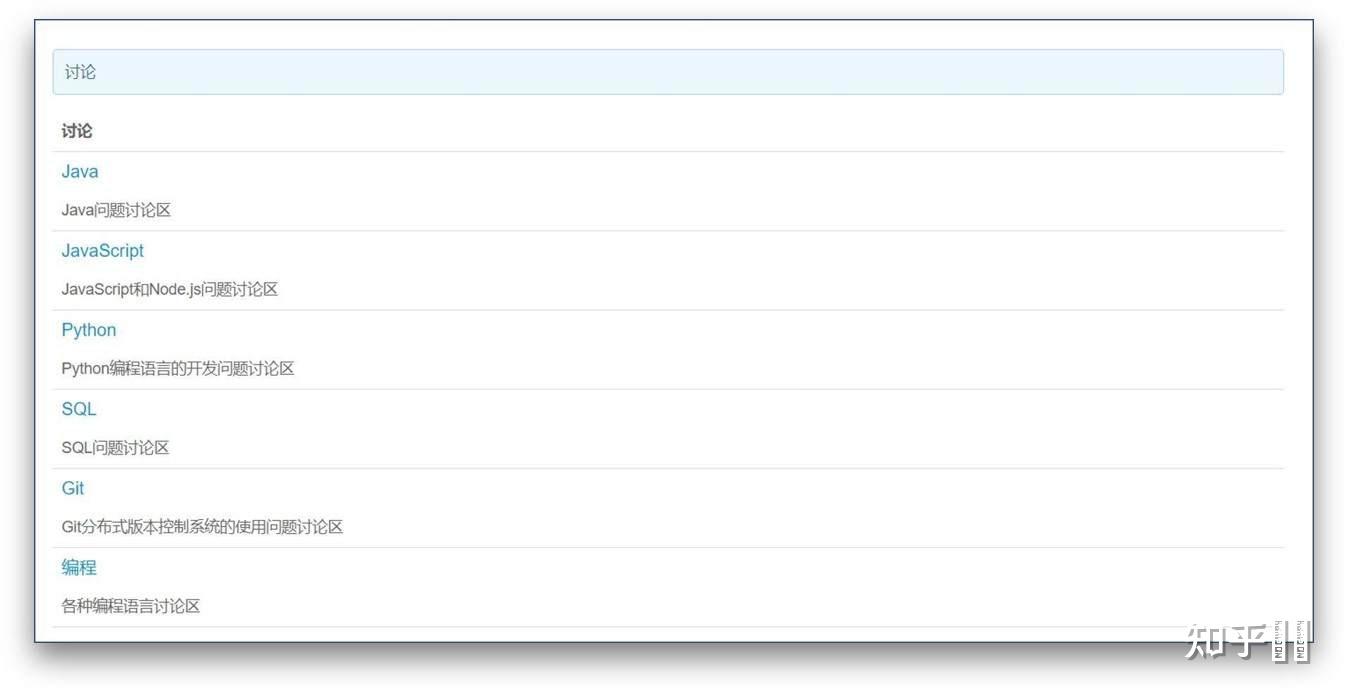Select the "Python编程语言的开发问题讨论区" description text
Screen dimensions: 1348x691
178,369
